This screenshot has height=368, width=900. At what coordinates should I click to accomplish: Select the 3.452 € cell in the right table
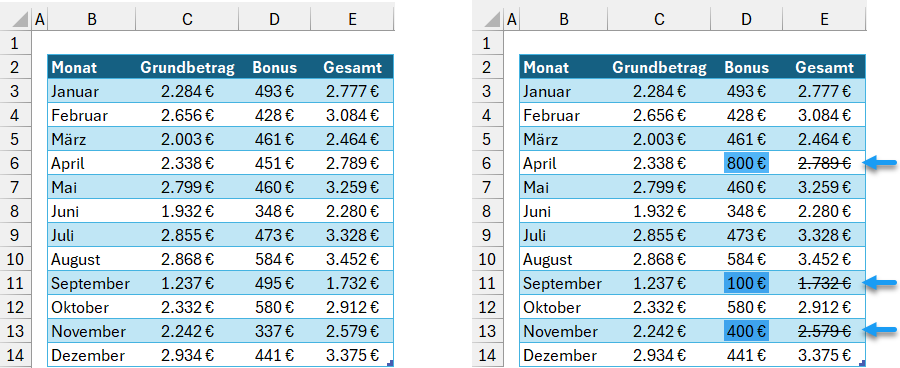824,259
